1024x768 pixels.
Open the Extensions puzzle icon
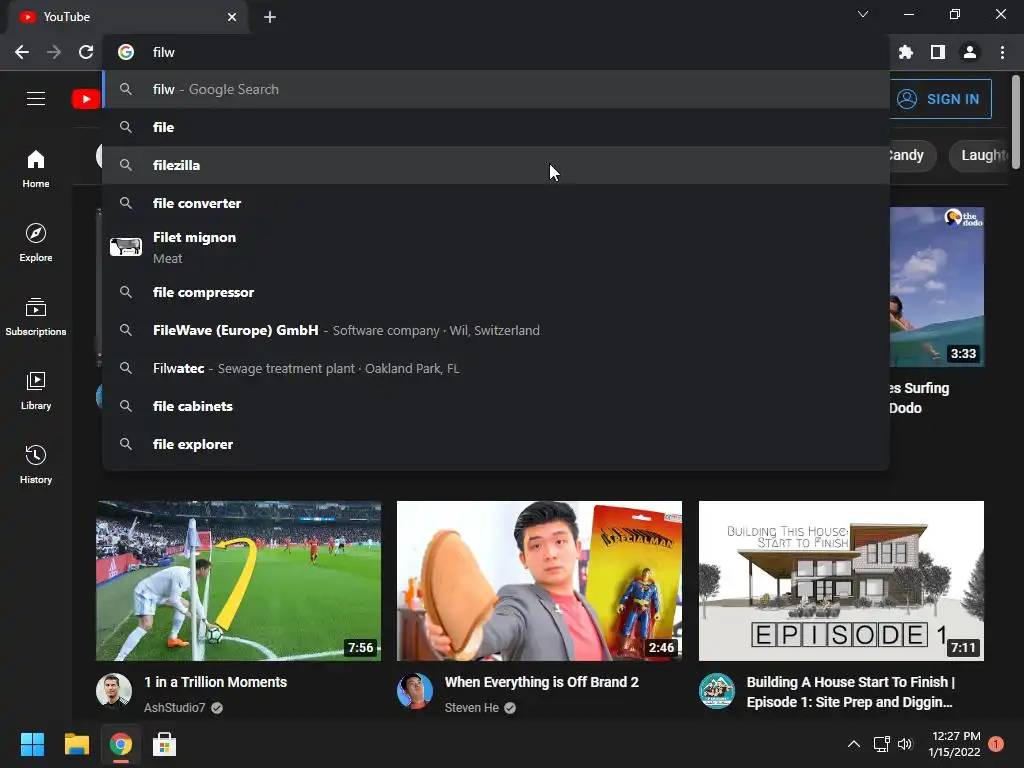tap(906, 52)
